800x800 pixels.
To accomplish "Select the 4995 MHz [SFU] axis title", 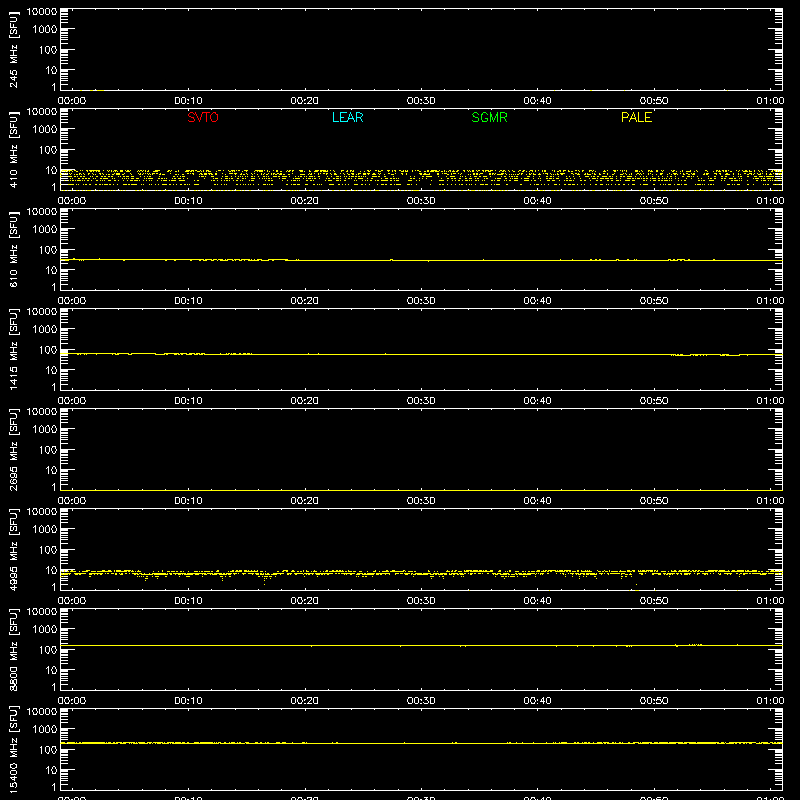I will pos(13,549).
